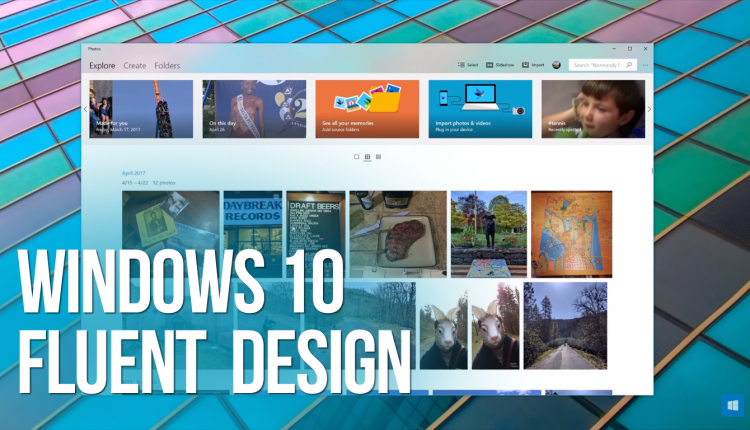Click the Import button

(x=533, y=65)
